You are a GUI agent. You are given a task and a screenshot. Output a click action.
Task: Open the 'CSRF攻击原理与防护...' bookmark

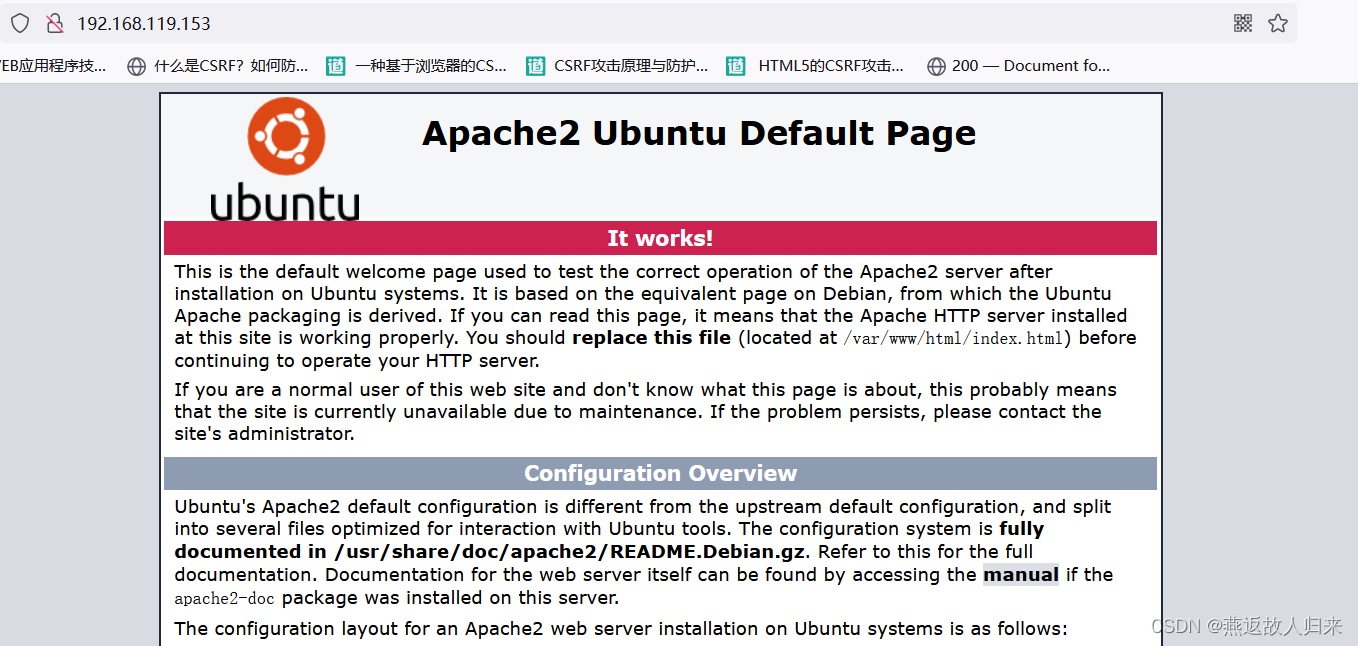pyautogui.click(x=617, y=66)
